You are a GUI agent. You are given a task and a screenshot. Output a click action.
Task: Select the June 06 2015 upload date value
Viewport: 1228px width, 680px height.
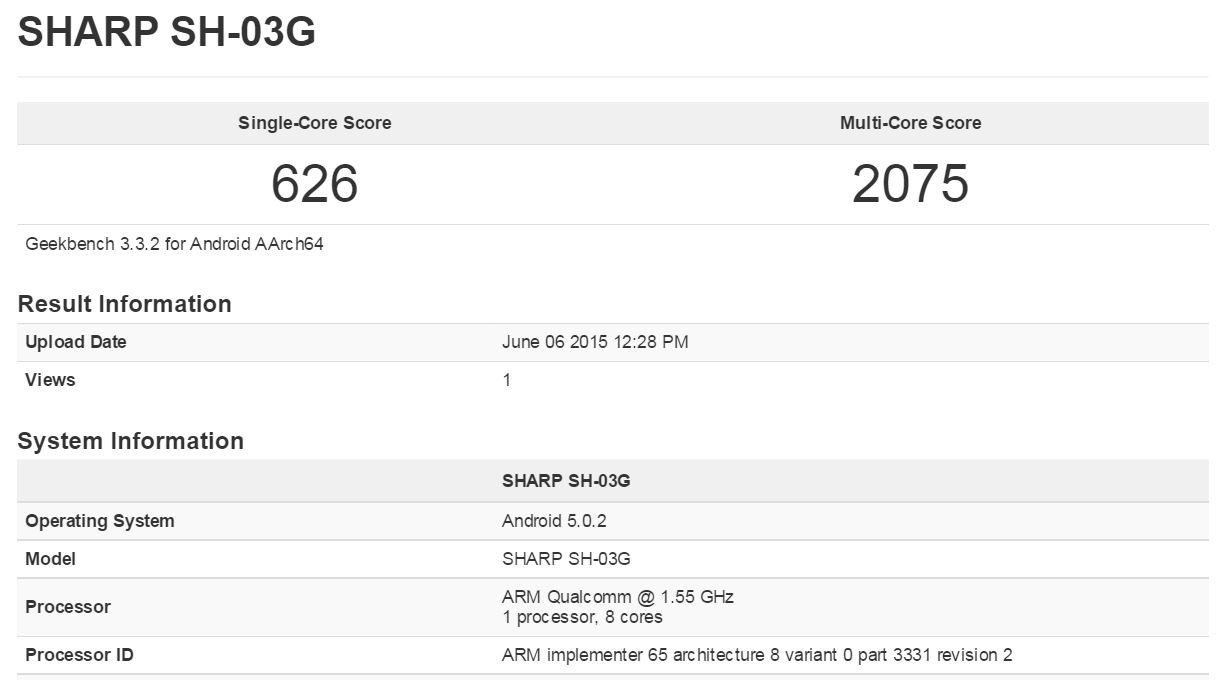point(595,342)
